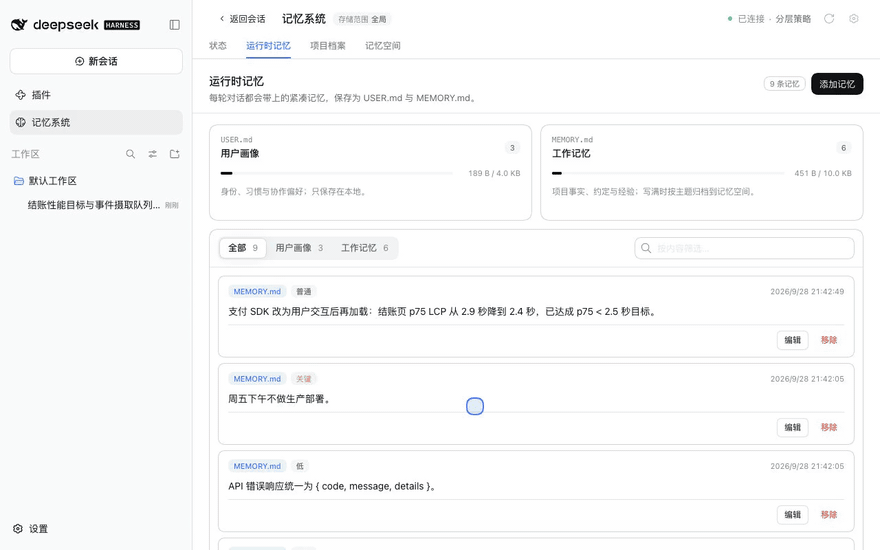Screen dimensions: 880x550
Task: Click the brain icon beside 记忆系统
Action: tap(21, 122)
